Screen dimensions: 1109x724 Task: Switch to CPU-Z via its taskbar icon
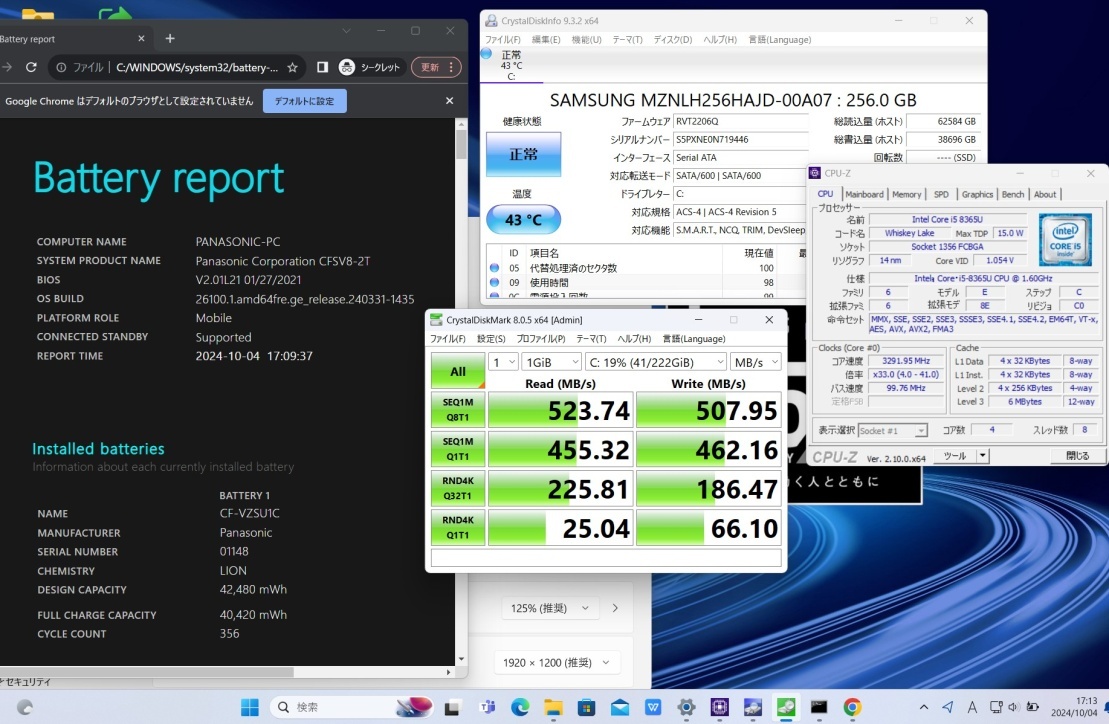click(719, 707)
